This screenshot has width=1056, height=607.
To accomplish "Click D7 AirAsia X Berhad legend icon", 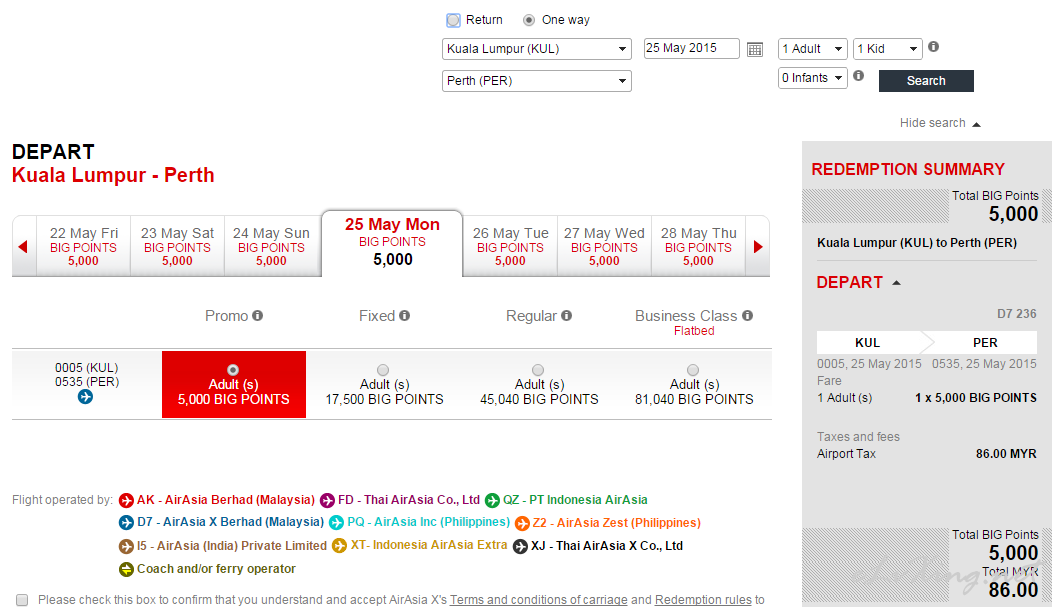I will (126, 522).
